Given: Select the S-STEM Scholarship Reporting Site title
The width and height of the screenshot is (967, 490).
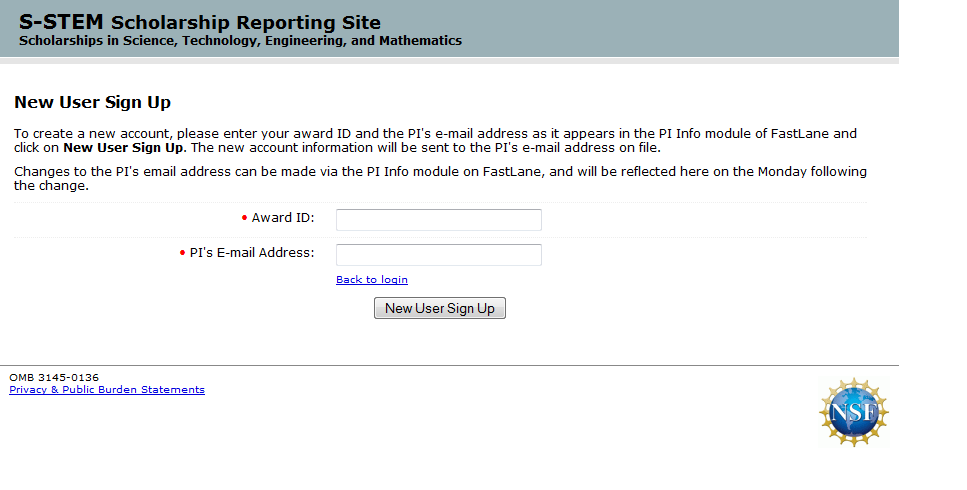Looking at the screenshot, I should click(x=200, y=22).
